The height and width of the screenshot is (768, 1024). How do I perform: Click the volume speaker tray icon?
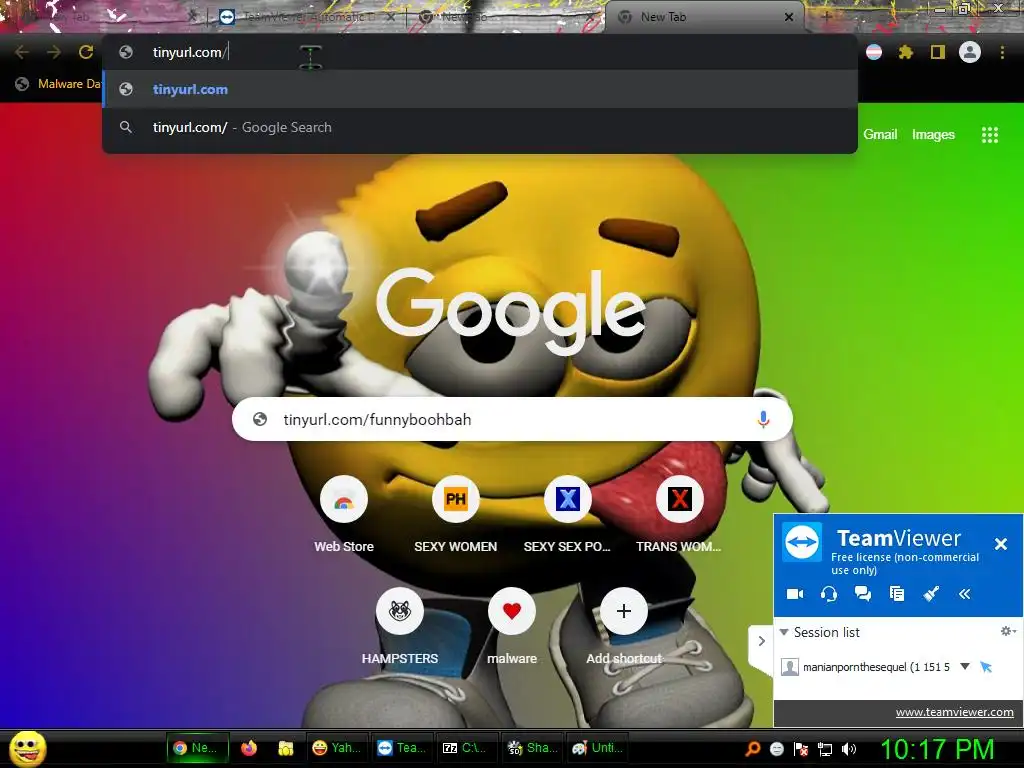pos(849,749)
